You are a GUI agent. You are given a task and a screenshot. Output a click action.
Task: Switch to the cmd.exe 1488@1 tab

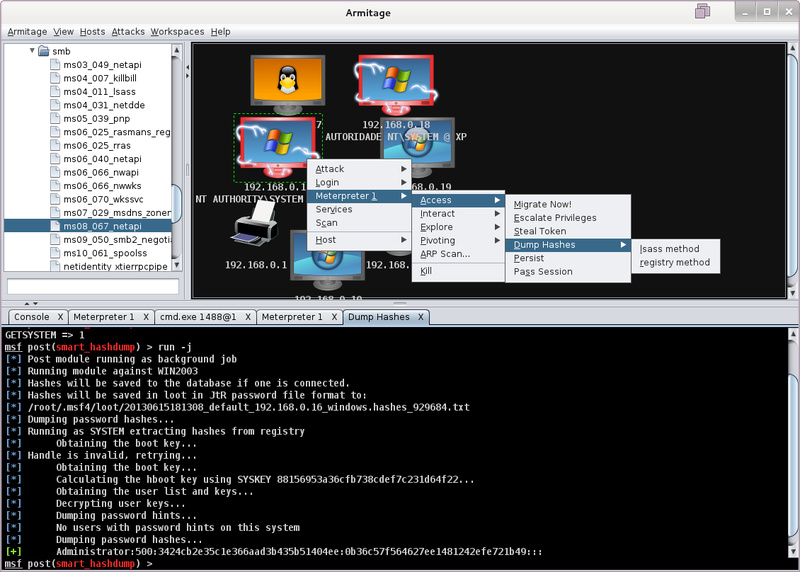pyautogui.click(x=198, y=316)
